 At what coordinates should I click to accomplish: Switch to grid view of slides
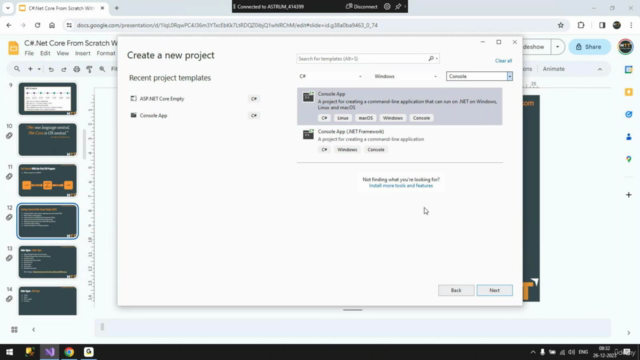point(14,329)
